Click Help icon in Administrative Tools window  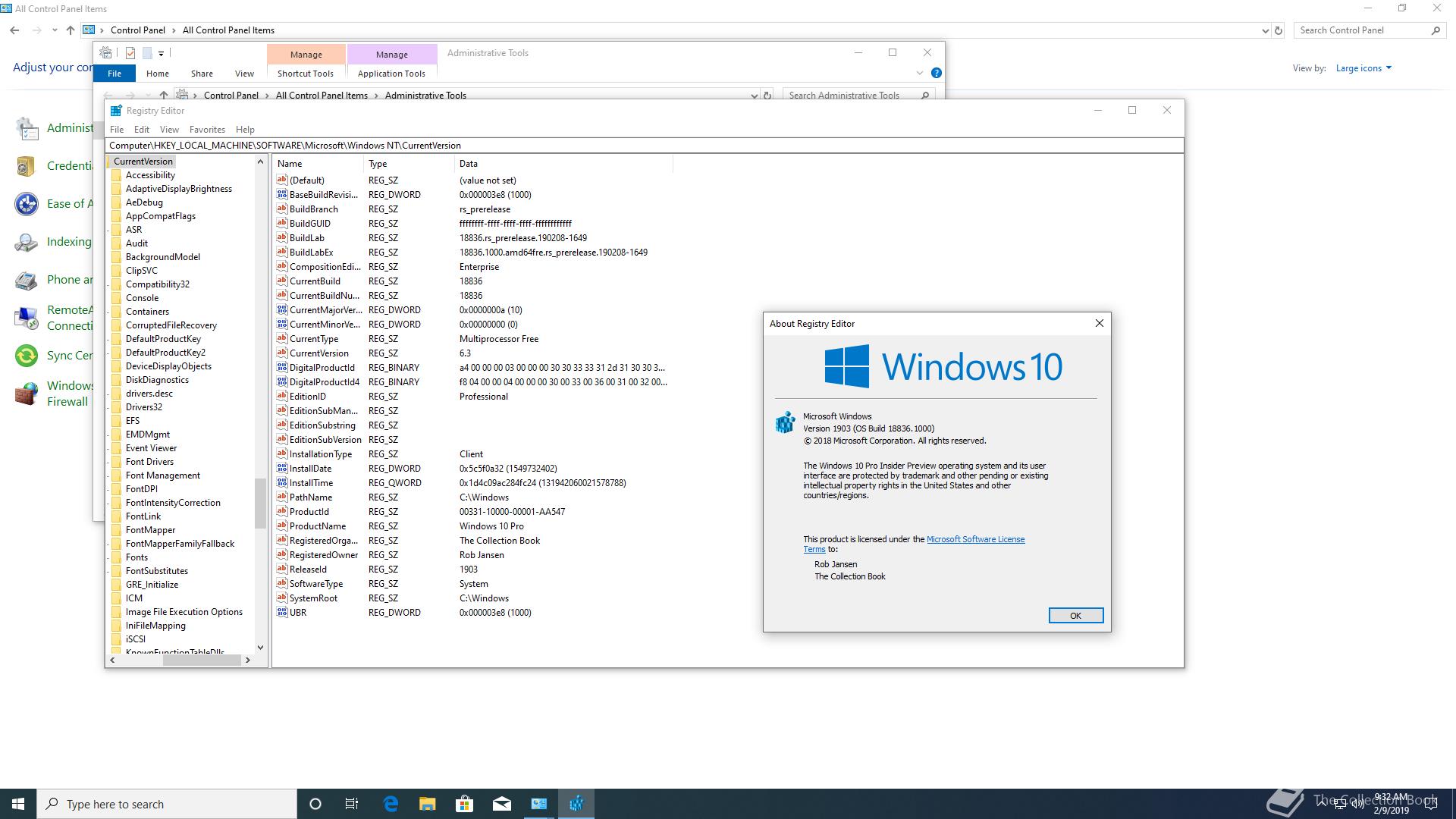[937, 73]
